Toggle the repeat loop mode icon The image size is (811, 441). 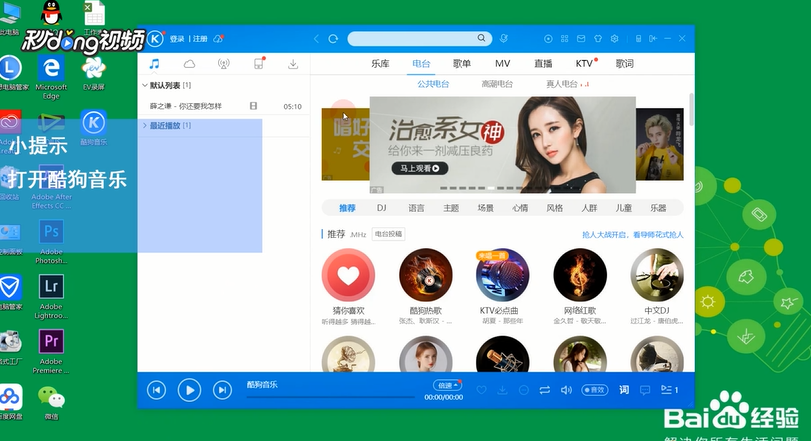pyautogui.click(x=545, y=390)
